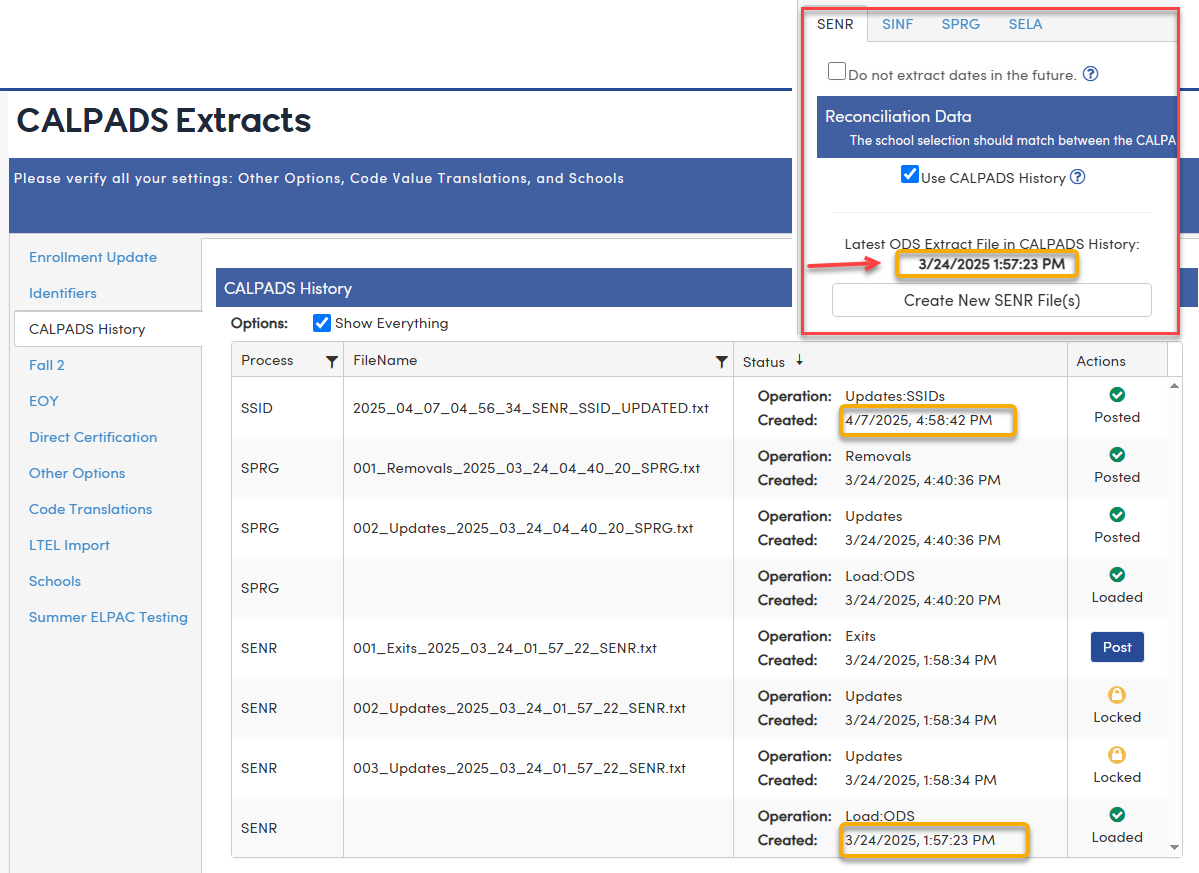Screen dimensions: 1199x873
Task: Select file 003_Updates_2025_03_24_01_57_22_SENR.txt
Action: 519,768
